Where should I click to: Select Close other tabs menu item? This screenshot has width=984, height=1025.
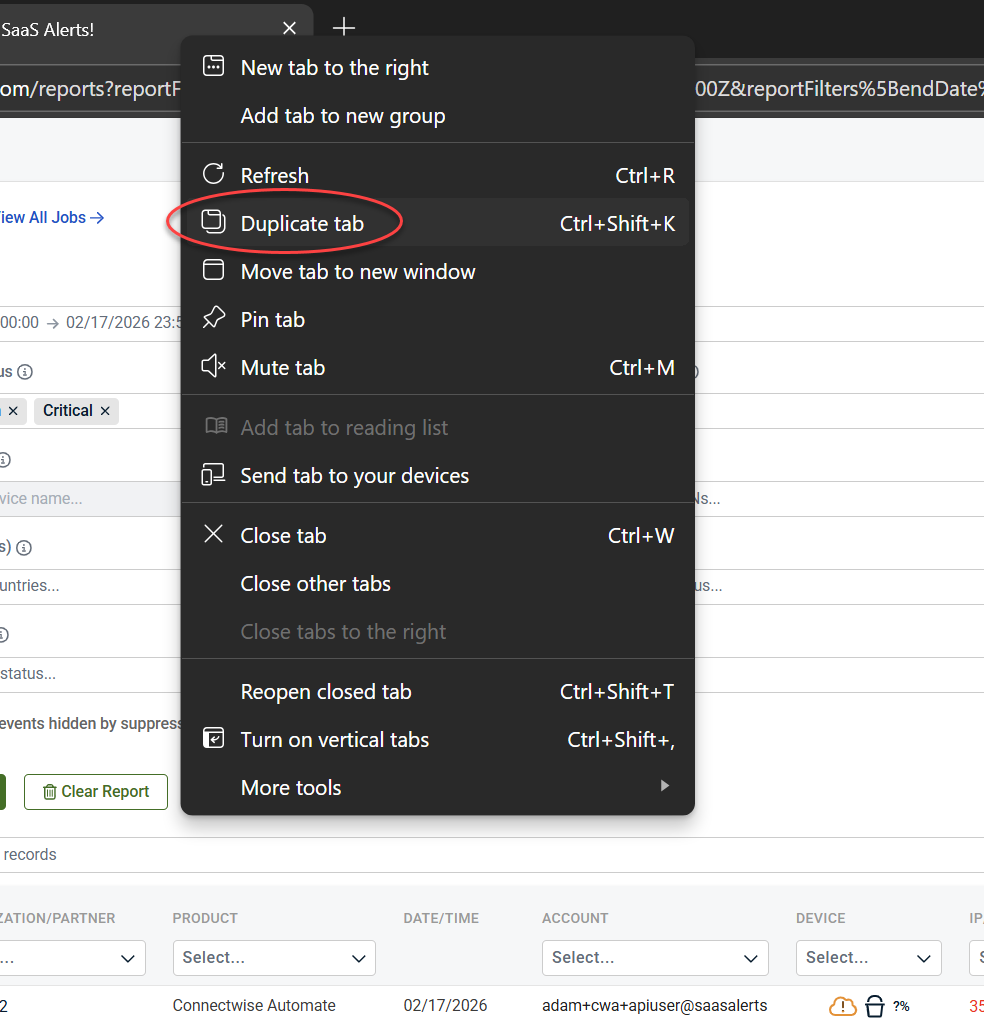(x=315, y=583)
